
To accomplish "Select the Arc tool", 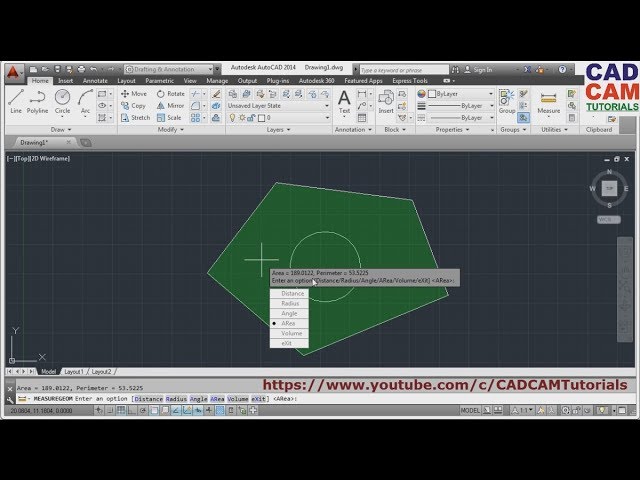I will pyautogui.click(x=85, y=101).
